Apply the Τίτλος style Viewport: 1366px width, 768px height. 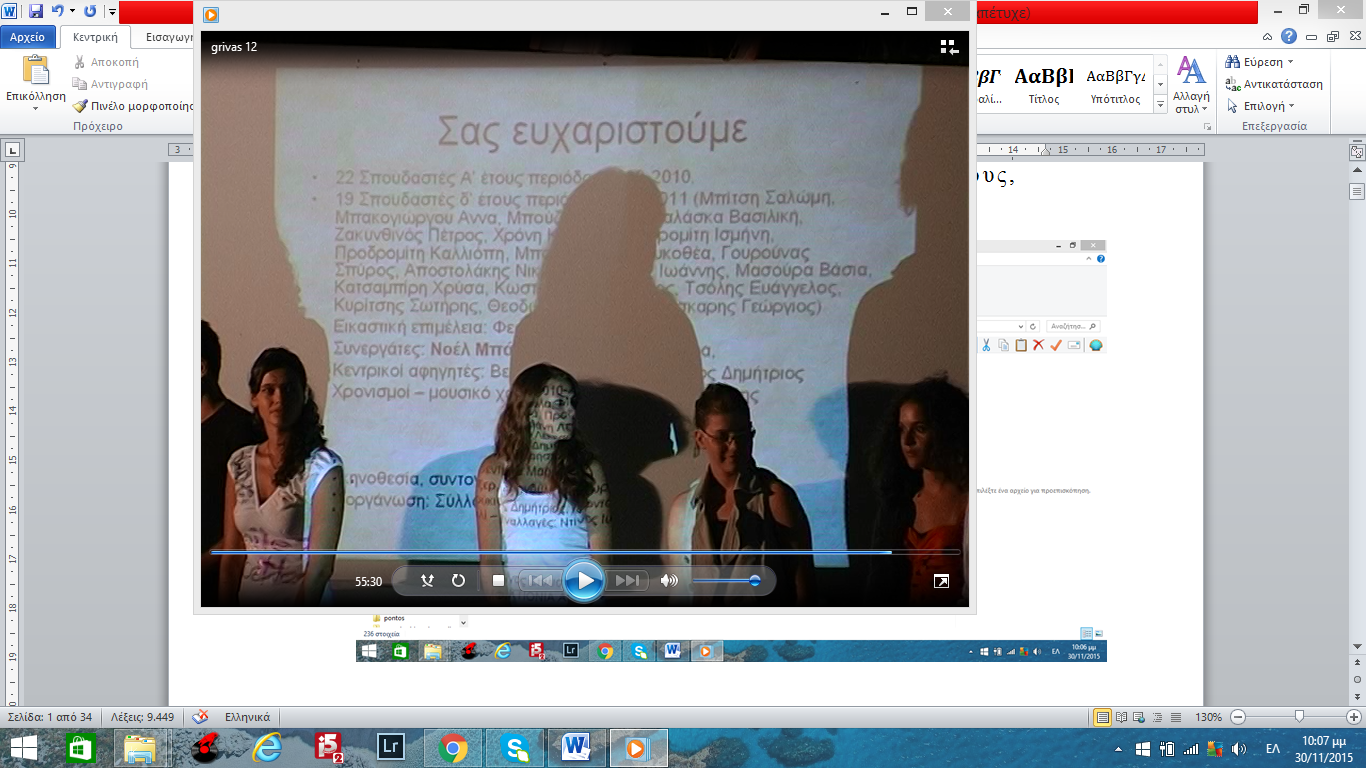click(x=1043, y=84)
